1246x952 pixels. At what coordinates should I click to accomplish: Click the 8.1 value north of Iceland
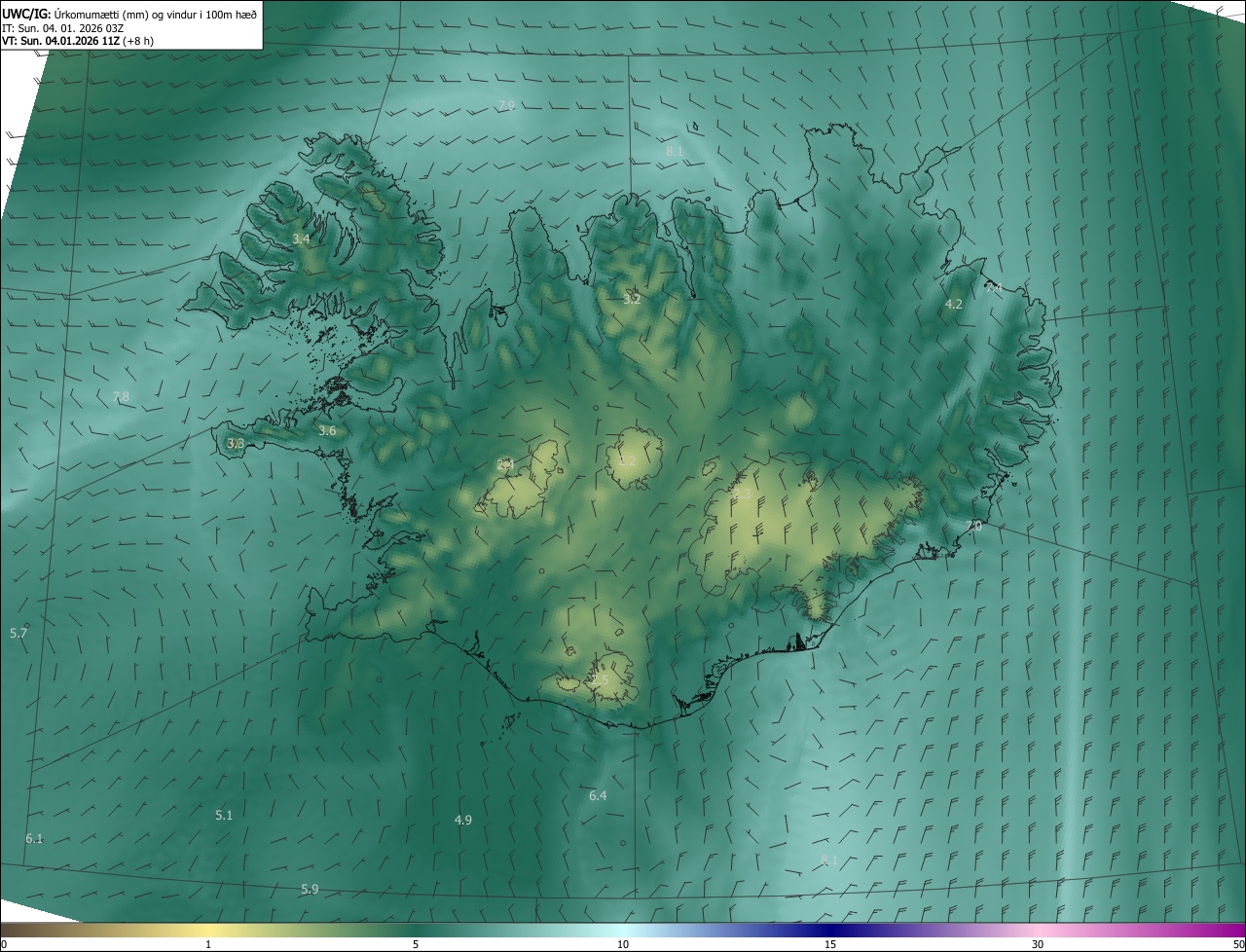pyautogui.click(x=675, y=152)
